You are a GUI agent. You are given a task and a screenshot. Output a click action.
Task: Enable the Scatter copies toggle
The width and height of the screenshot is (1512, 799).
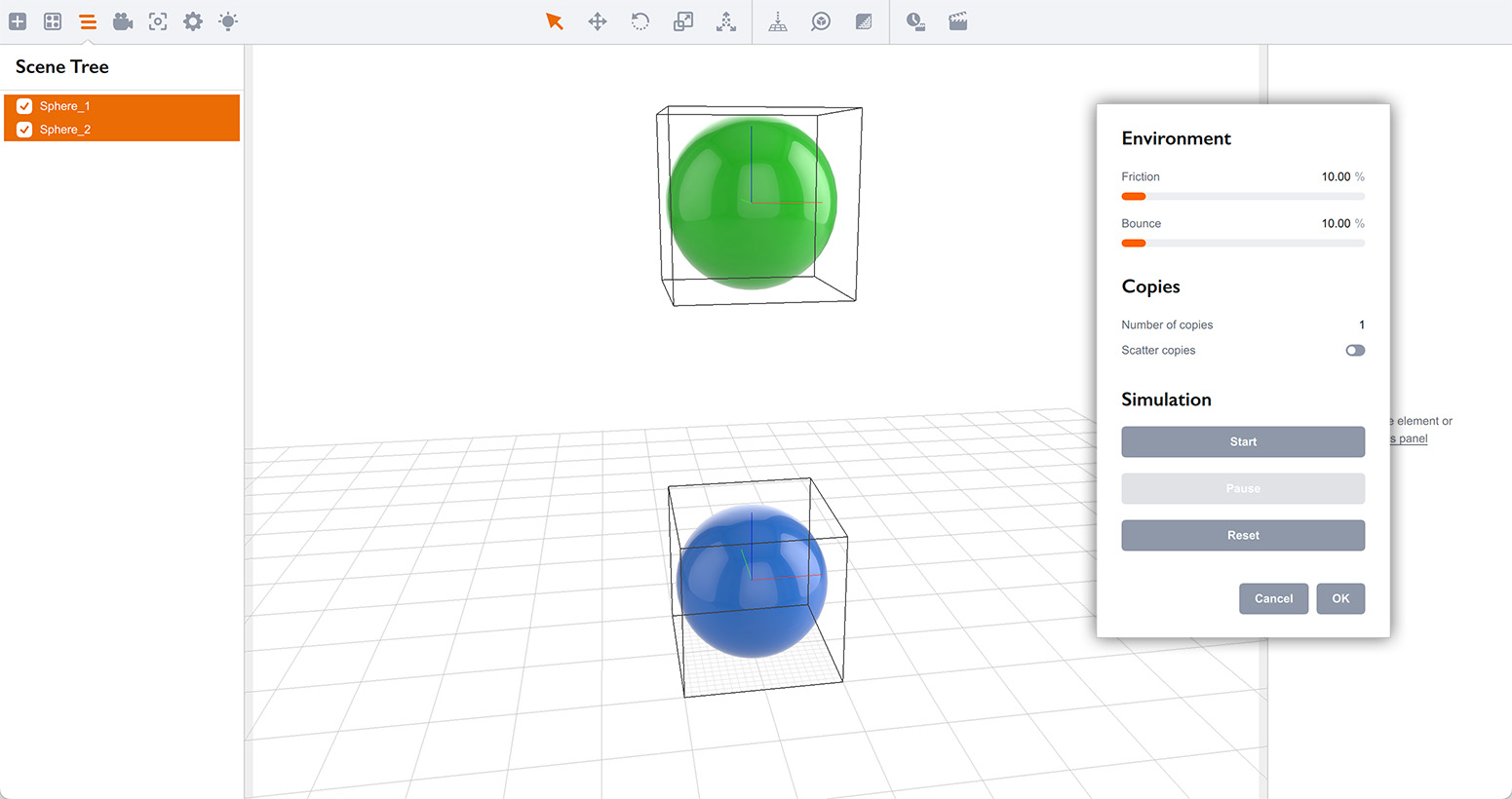coord(1354,350)
